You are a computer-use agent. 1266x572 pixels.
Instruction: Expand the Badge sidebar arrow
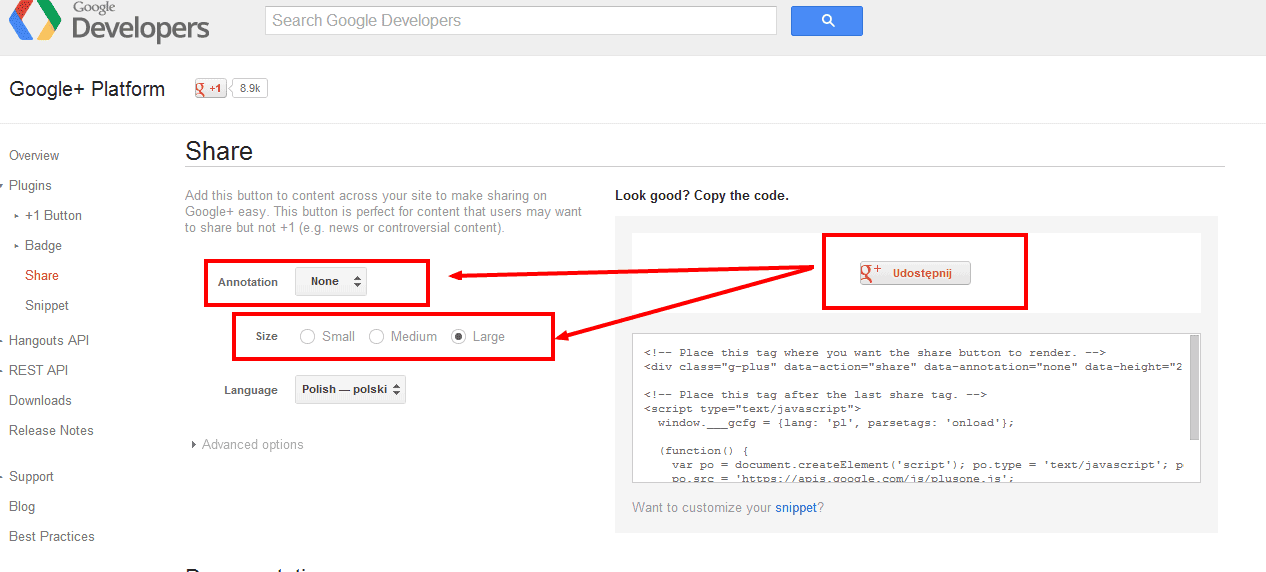(x=17, y=246)
